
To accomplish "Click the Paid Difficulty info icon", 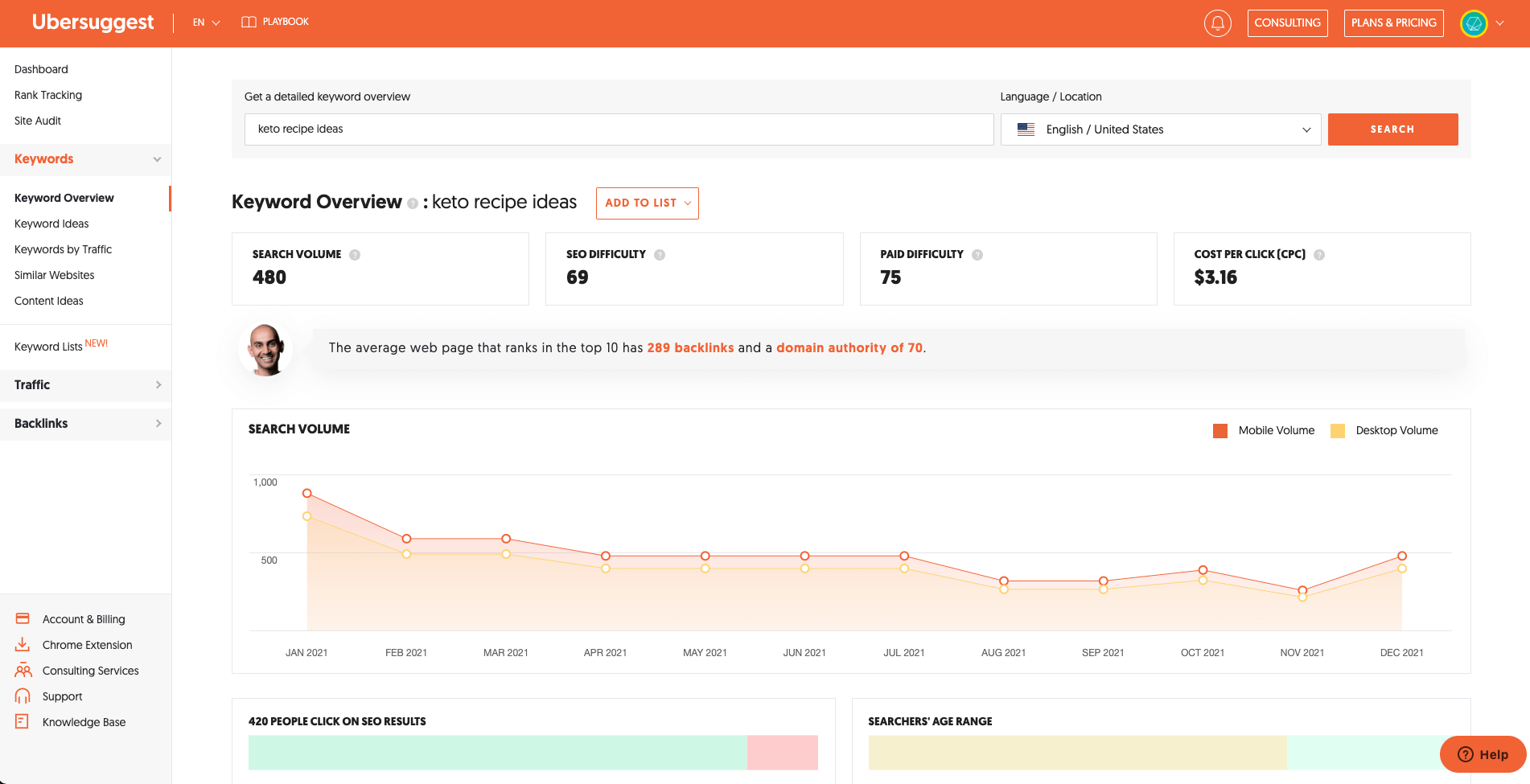I will pyautogui.click(x=977, y=255).
